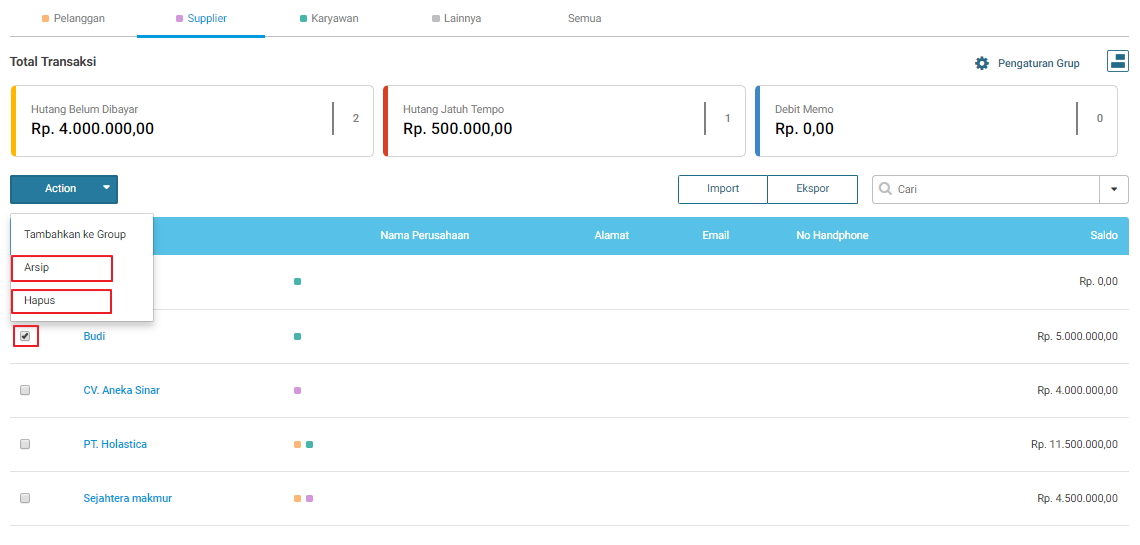Viewport: 1140px width, 545px height.
Task: Open the search filter dropdown arrow
Action: [1114, 189]
